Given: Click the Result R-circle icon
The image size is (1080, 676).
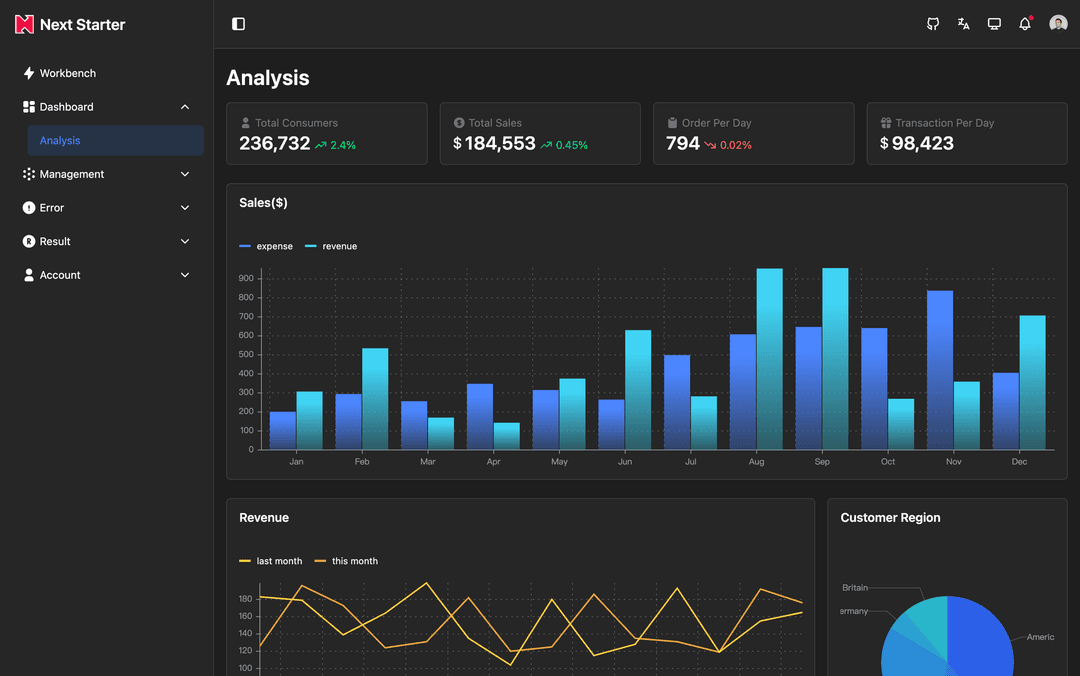Looking at the screenshot, I should (x=29, y=241).
